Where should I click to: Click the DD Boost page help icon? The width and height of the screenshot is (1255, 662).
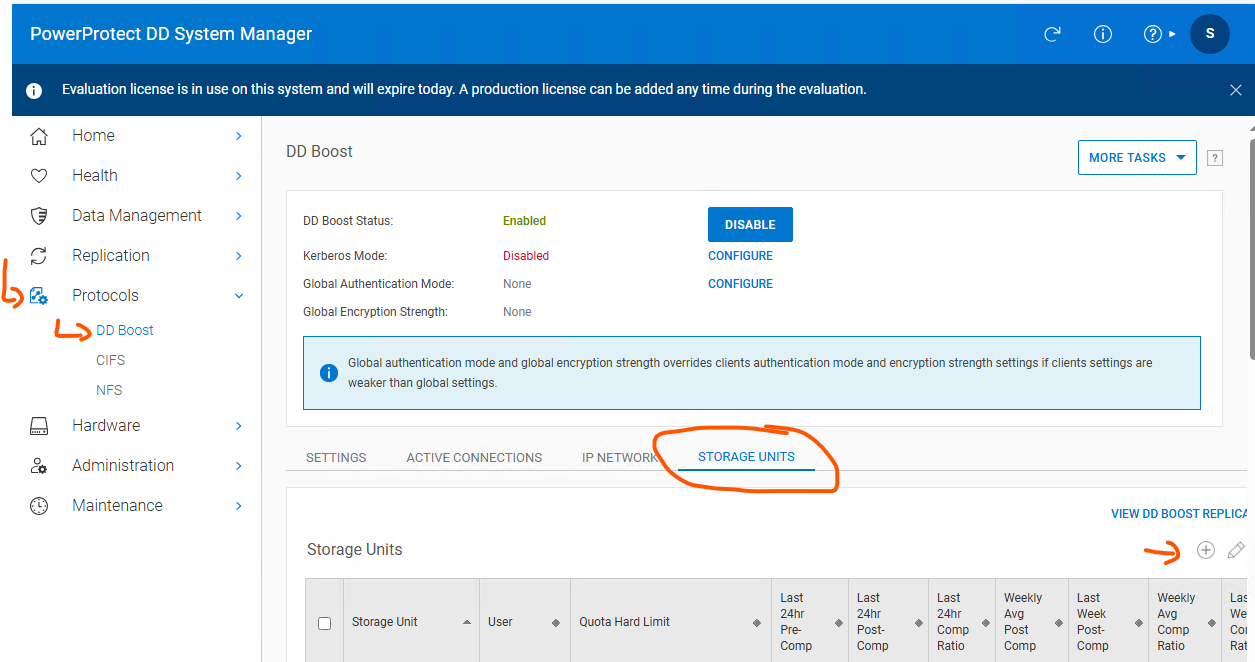[1215, 158]
